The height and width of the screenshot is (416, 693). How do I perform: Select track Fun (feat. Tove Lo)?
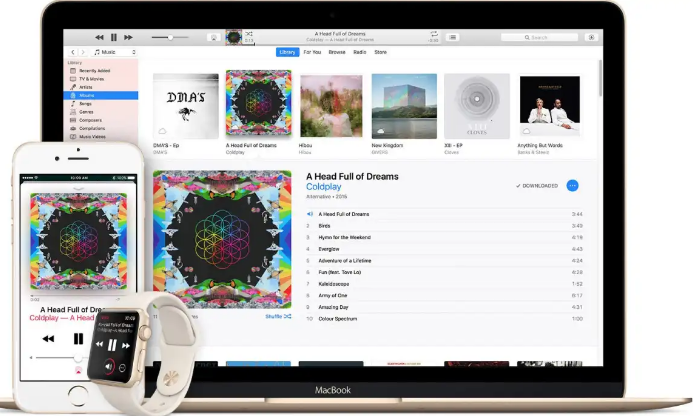(x=445, y=272)
